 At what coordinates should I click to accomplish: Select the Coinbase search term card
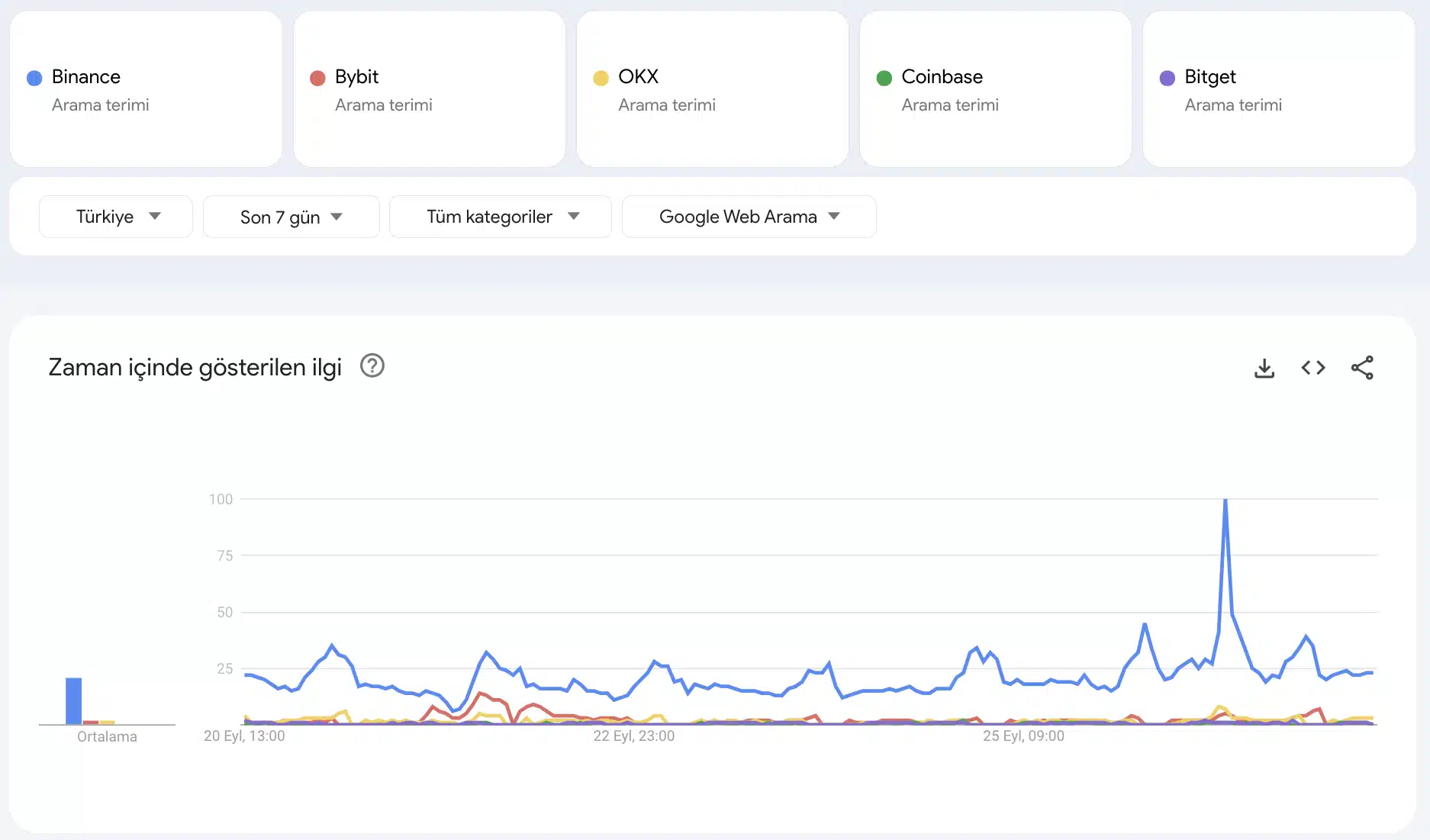pos(996,89)
